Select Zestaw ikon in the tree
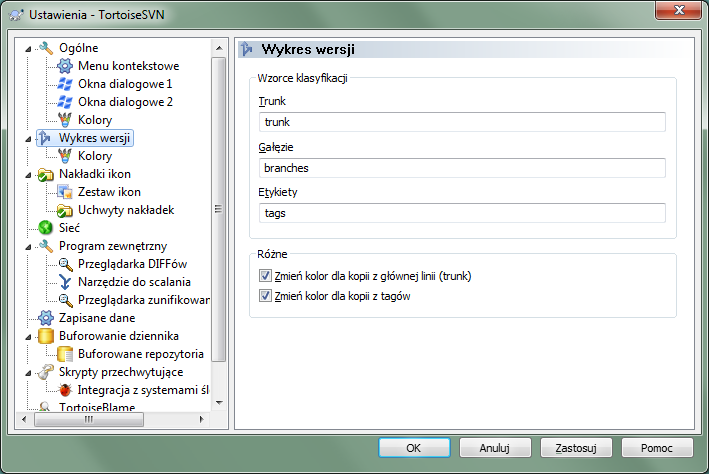This screenshot has height=474, width=709. tap(109, 192)
